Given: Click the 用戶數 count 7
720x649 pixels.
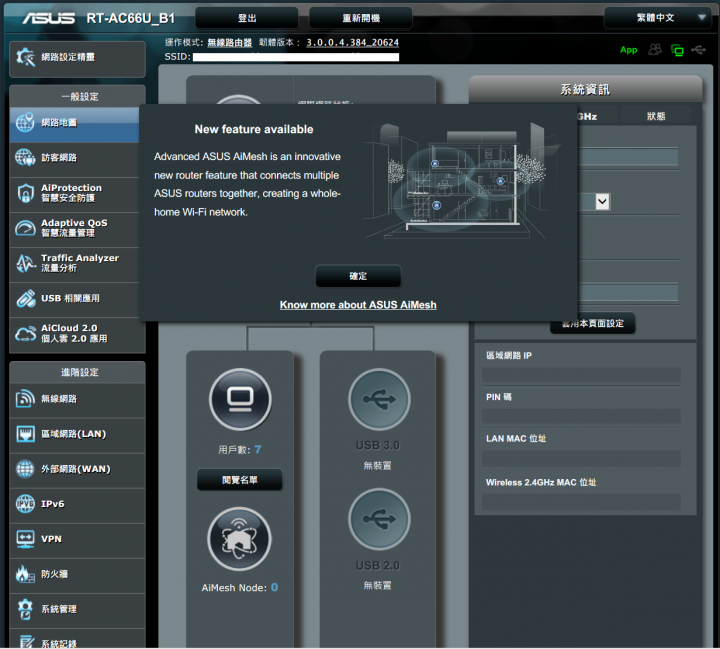Looking at the screenshot, I should coord(258,449).
